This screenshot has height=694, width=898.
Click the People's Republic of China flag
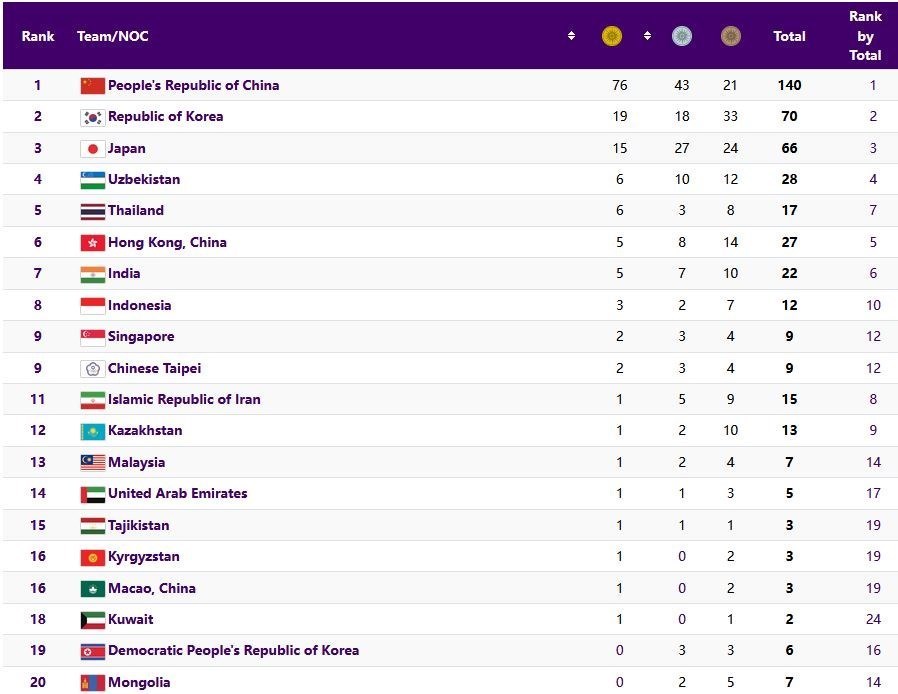coord(92,85)
